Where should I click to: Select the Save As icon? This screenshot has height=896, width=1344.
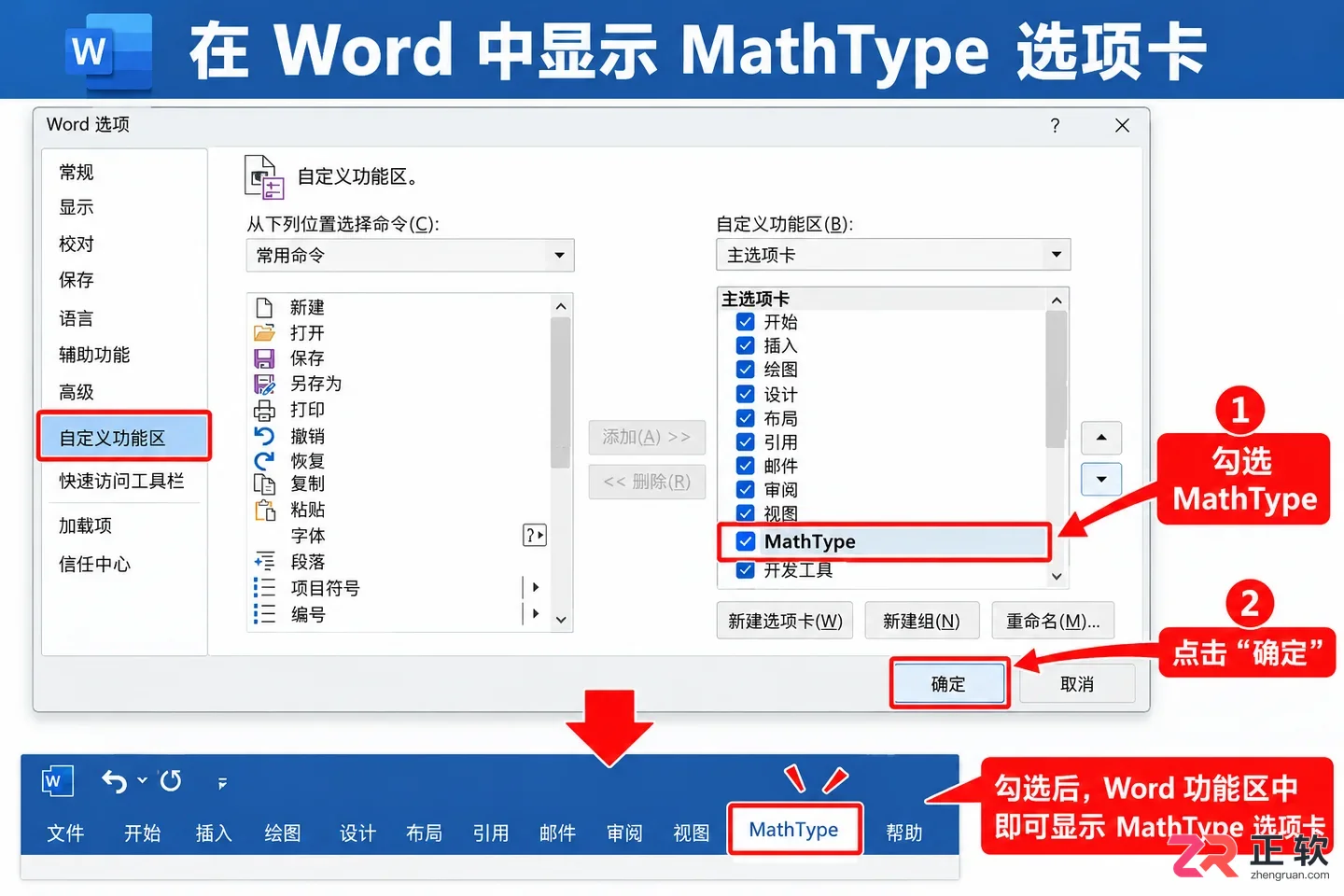tap(264, 384)
